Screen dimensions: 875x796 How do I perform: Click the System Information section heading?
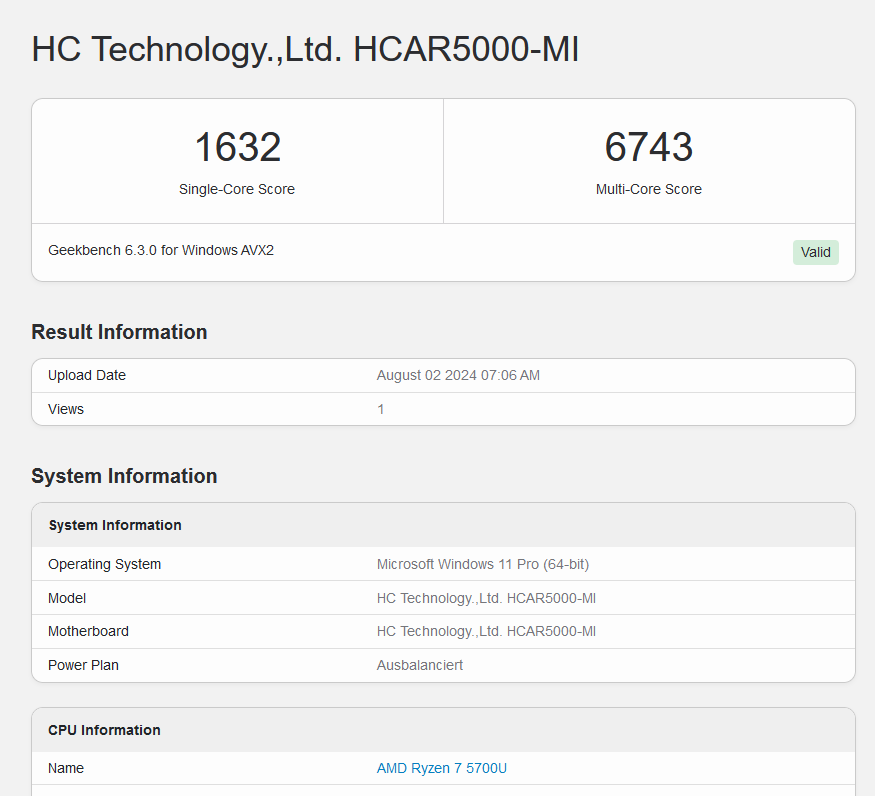pyautogui.click(x=124, y=476)
